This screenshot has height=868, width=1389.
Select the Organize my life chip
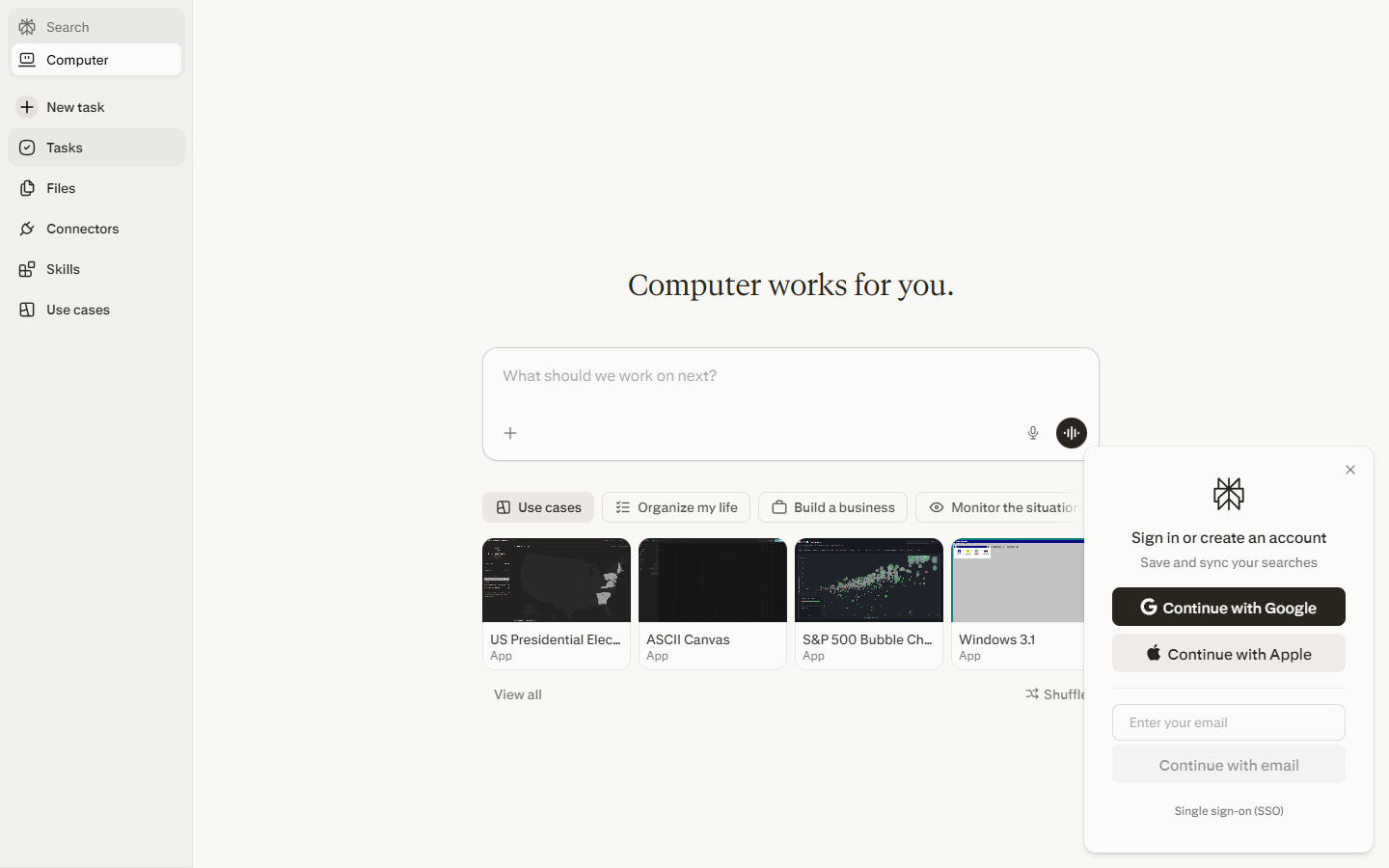676,507
